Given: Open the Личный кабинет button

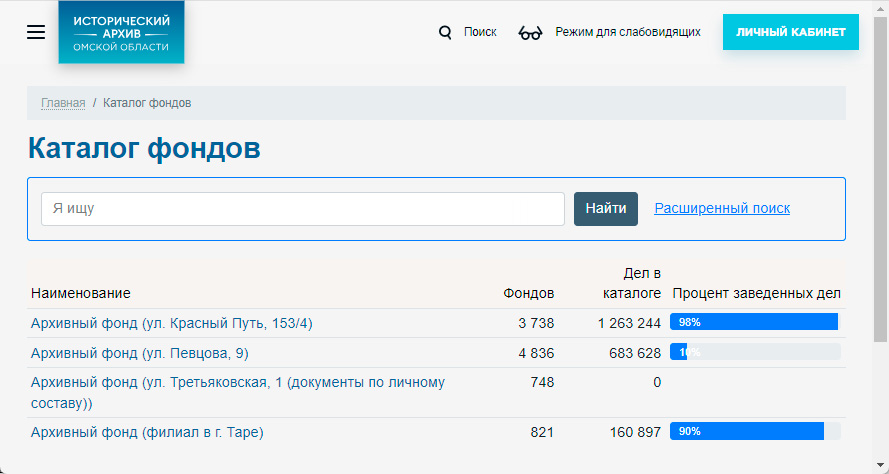Looking at the screenshot, I should 790,32.
